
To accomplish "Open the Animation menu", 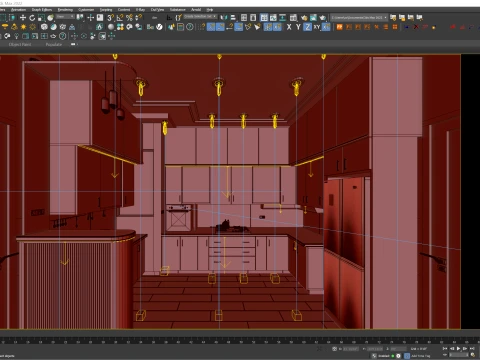I will (18, 10).
